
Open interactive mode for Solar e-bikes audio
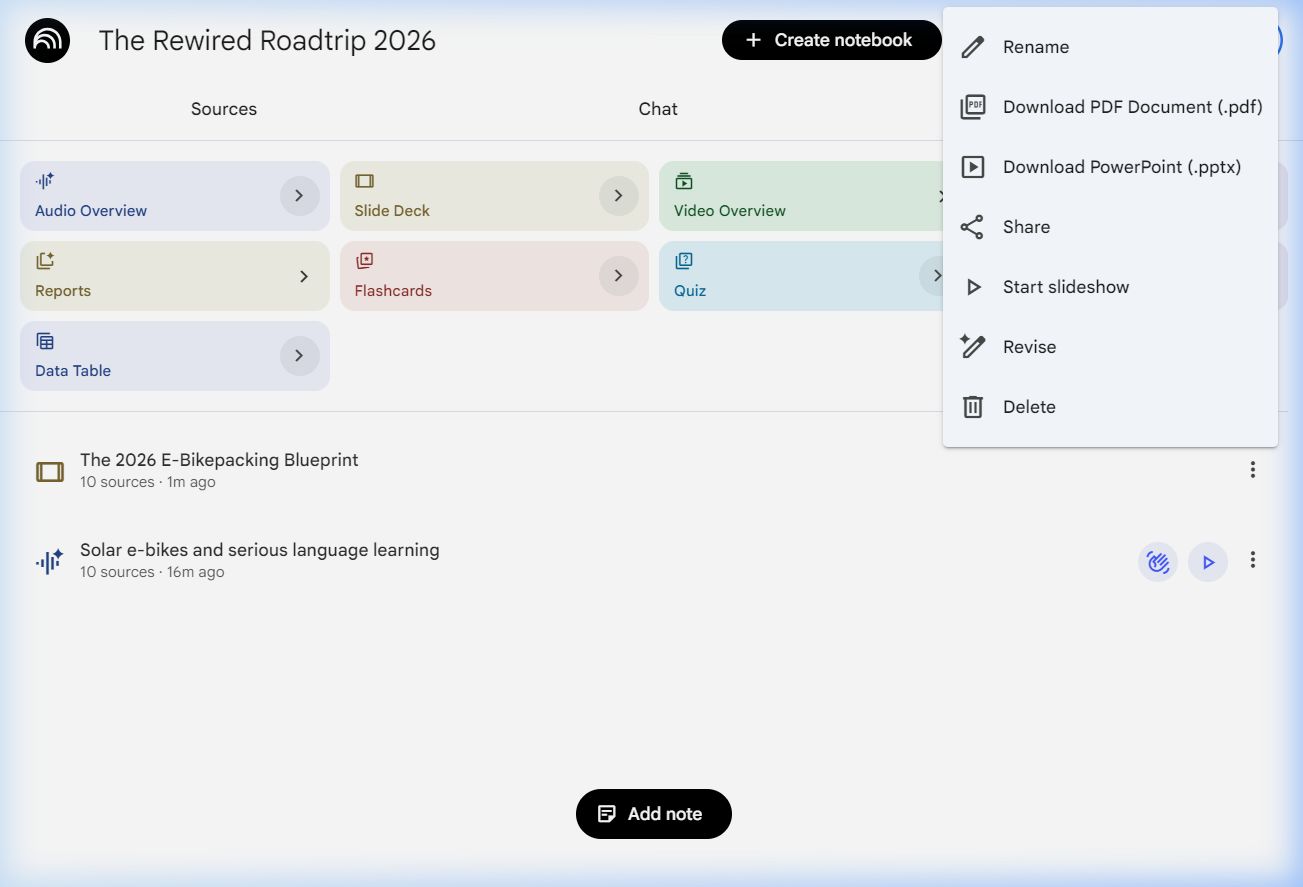pos(1158,562)
